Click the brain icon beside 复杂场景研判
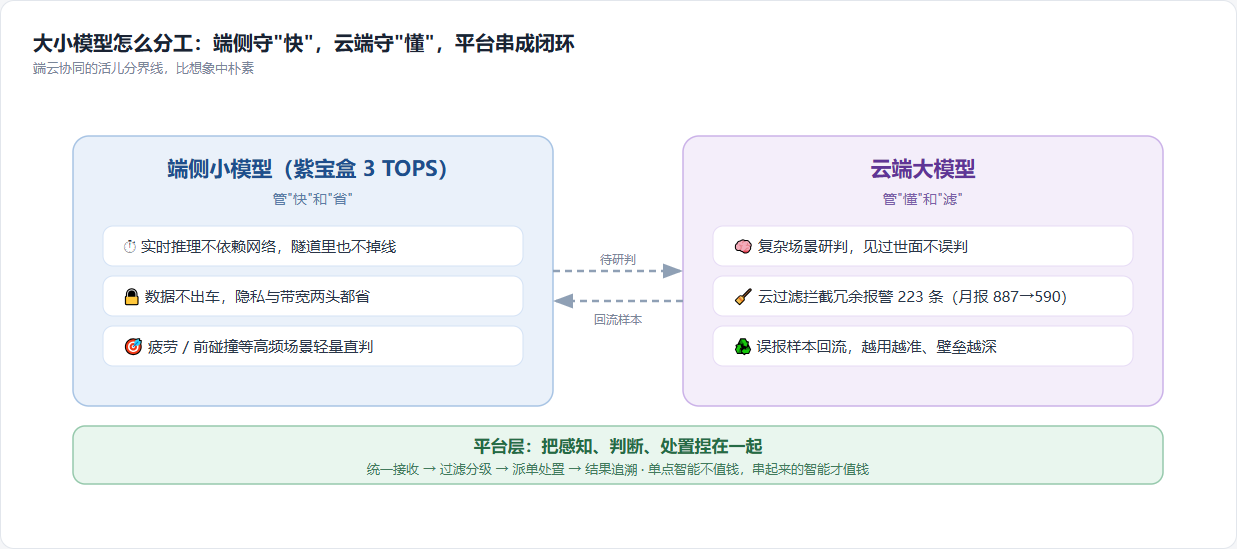The image size is (1237, 549). click(742, 247)
